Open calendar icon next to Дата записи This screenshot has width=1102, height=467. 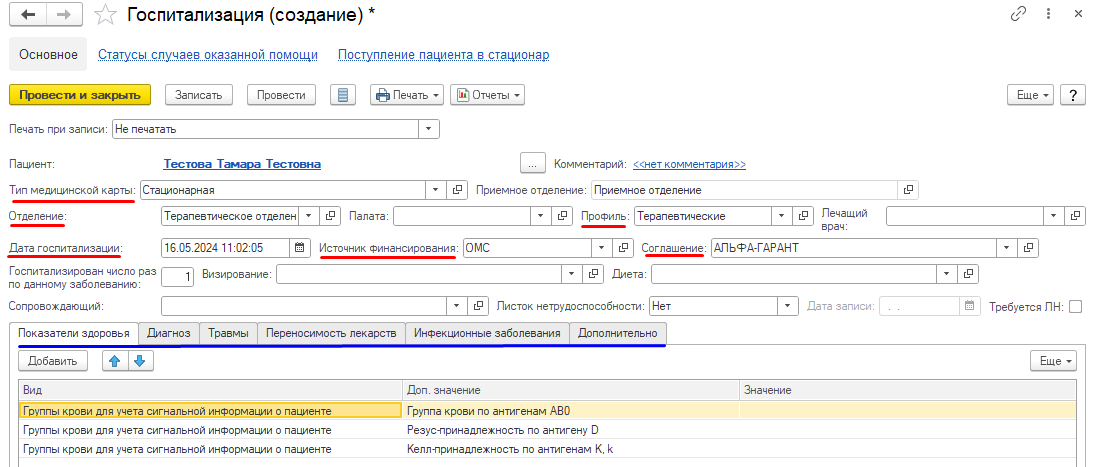click(970, 306)
